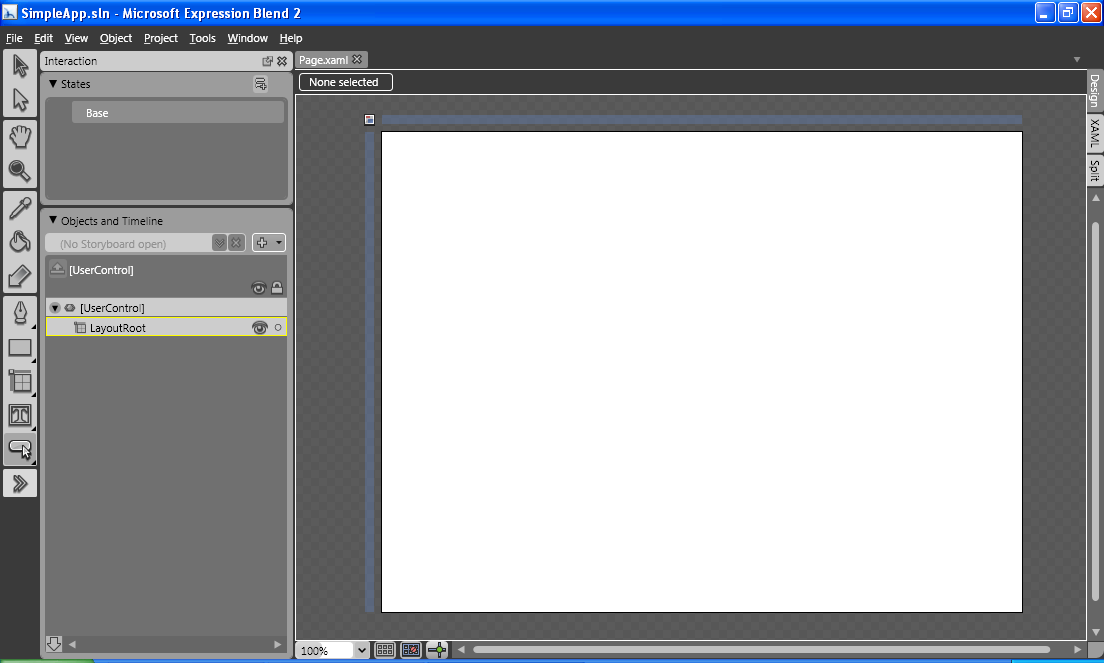Select the Eyedropper tool
Viewport: 1104px width, 663px height.
[x=20, y=208]
